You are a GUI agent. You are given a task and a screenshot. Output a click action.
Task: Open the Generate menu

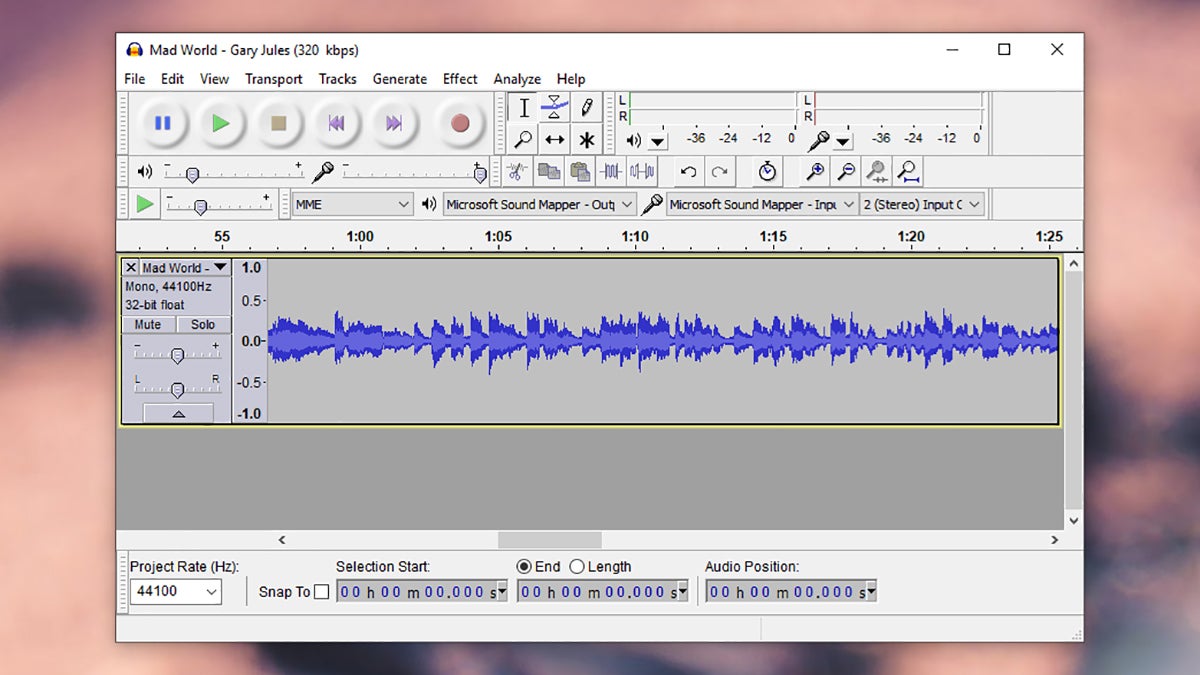(400, 79)
